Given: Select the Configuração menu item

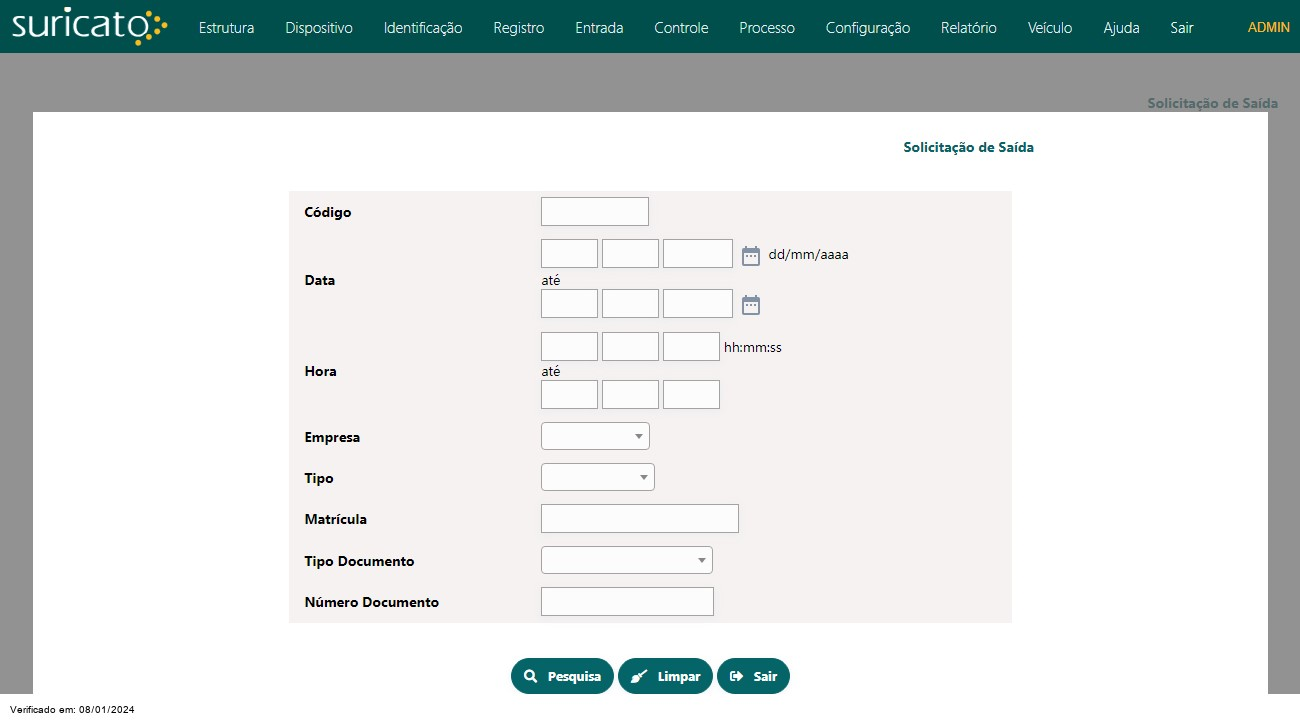Looking at the screenshot, I should [x=867, y=28].
